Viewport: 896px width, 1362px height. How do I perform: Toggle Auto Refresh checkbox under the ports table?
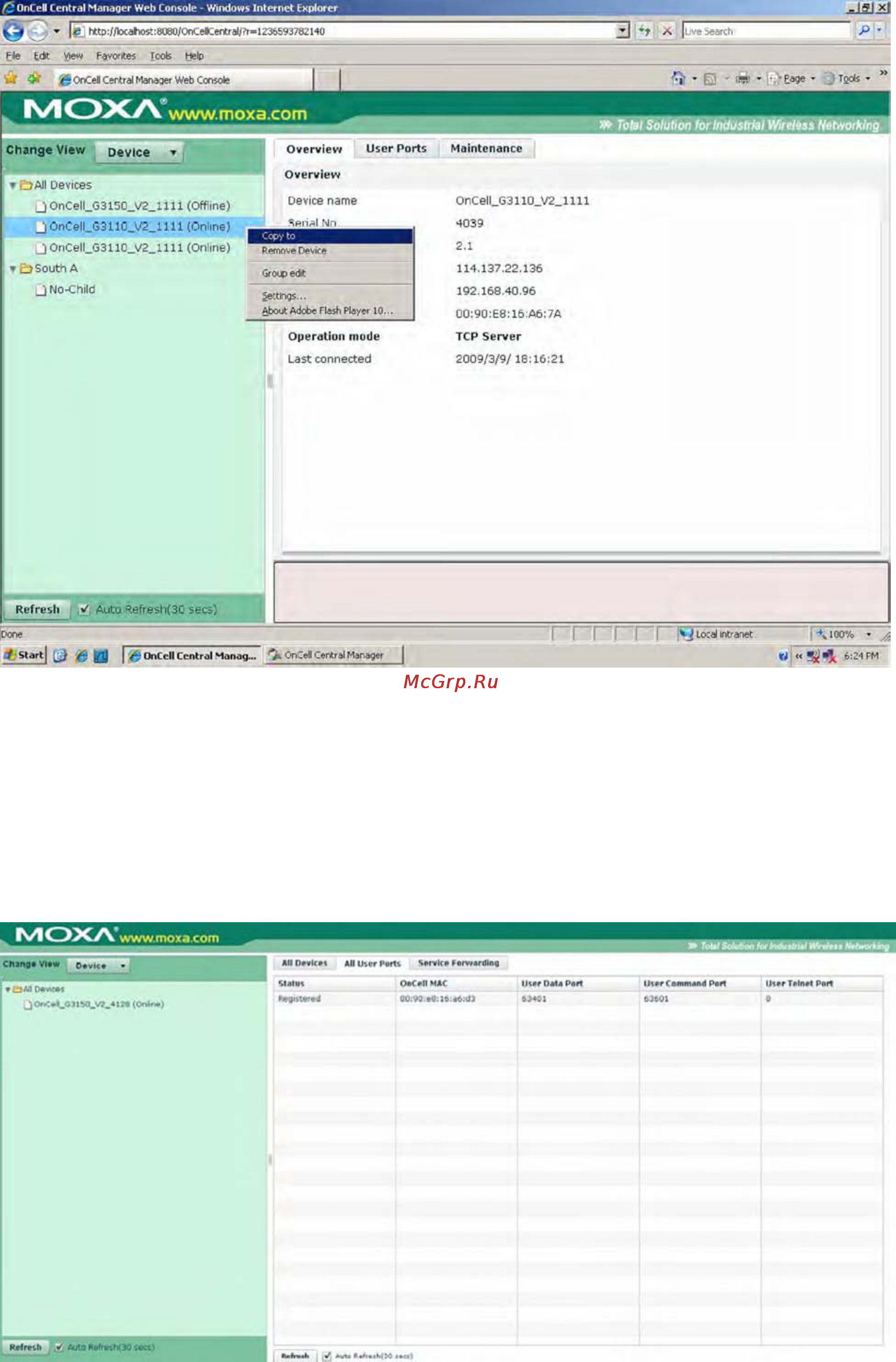[327, 1356]
